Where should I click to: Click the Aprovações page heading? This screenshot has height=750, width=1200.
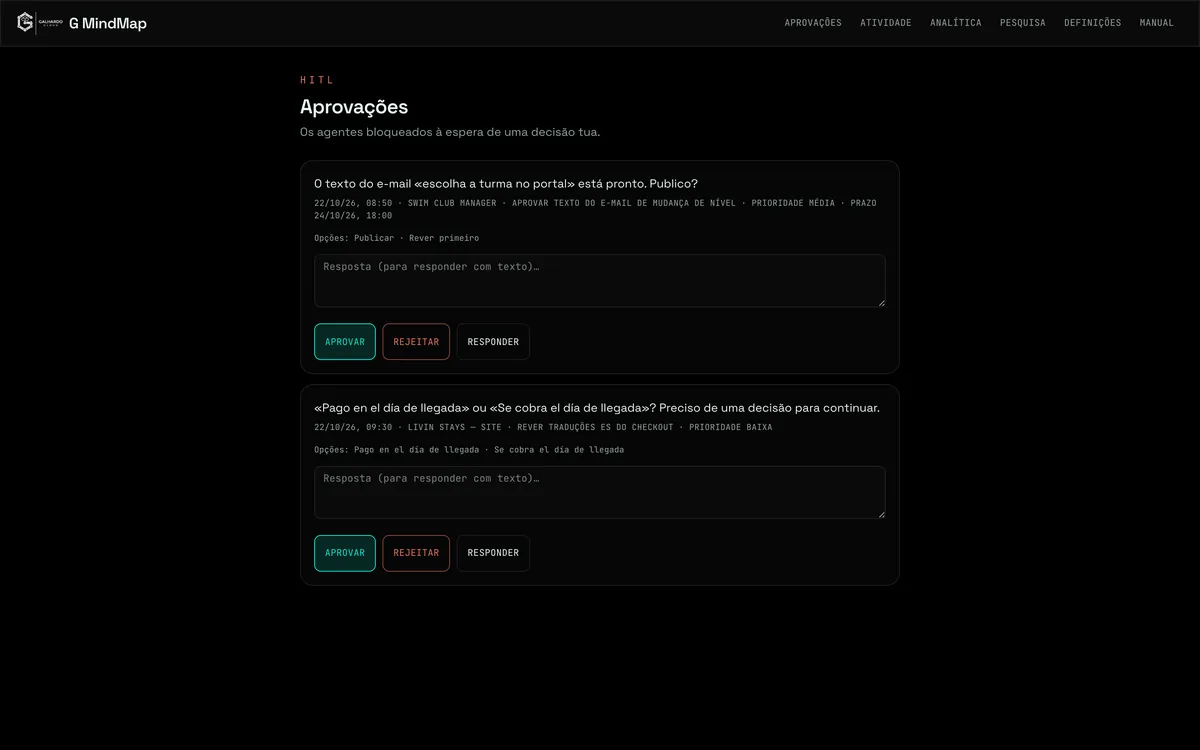tap(354, 107)
